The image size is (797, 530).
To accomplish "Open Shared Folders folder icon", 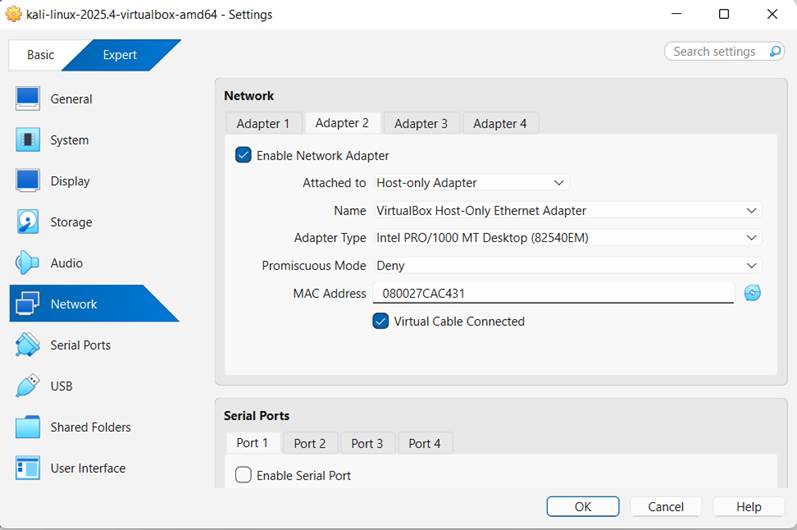I will [28, 427].
